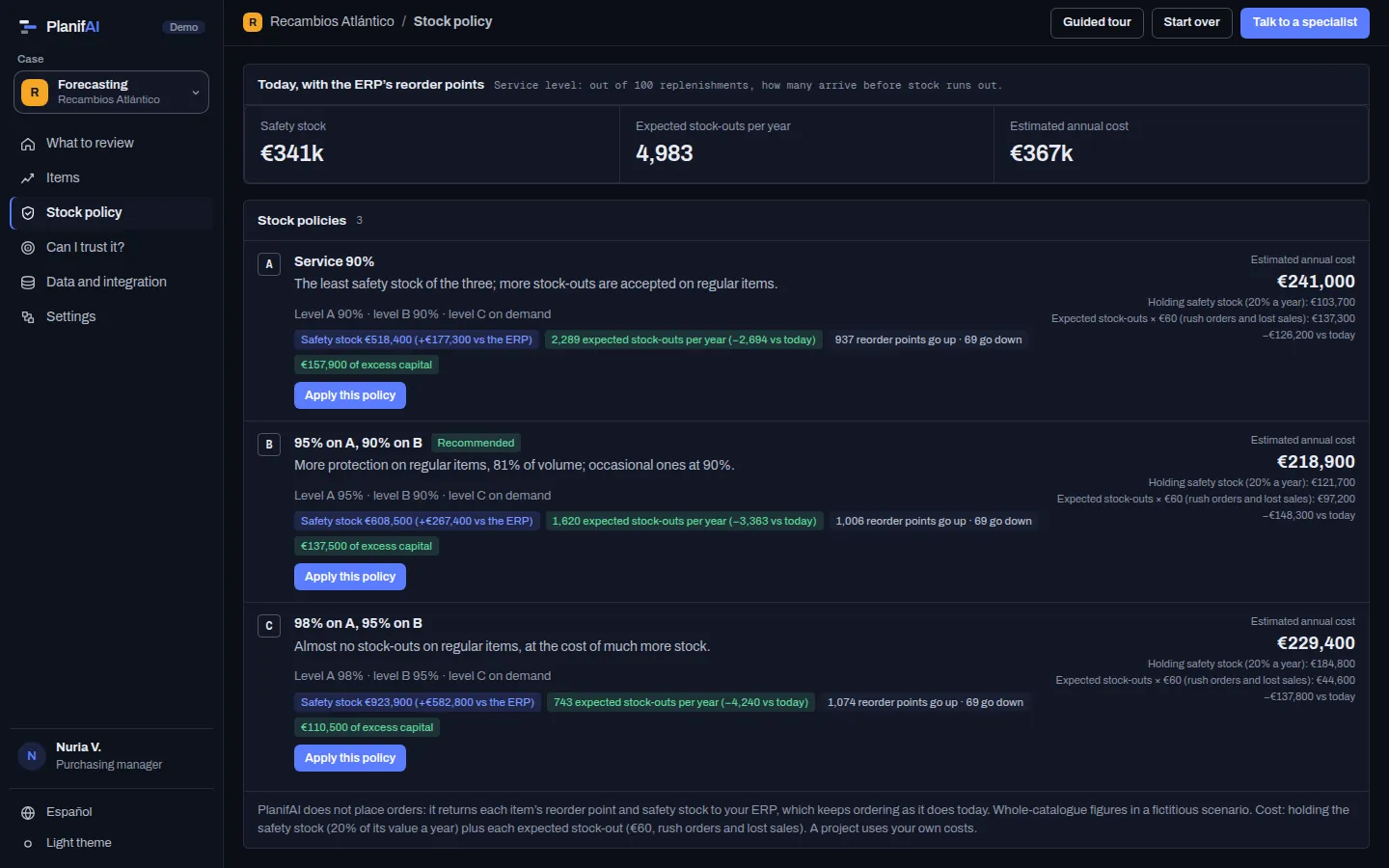The width and height of the screenshot is (1389, 868).
Task: Apply the 95% on A, 90% on B policy
Action: pos(350,577)
